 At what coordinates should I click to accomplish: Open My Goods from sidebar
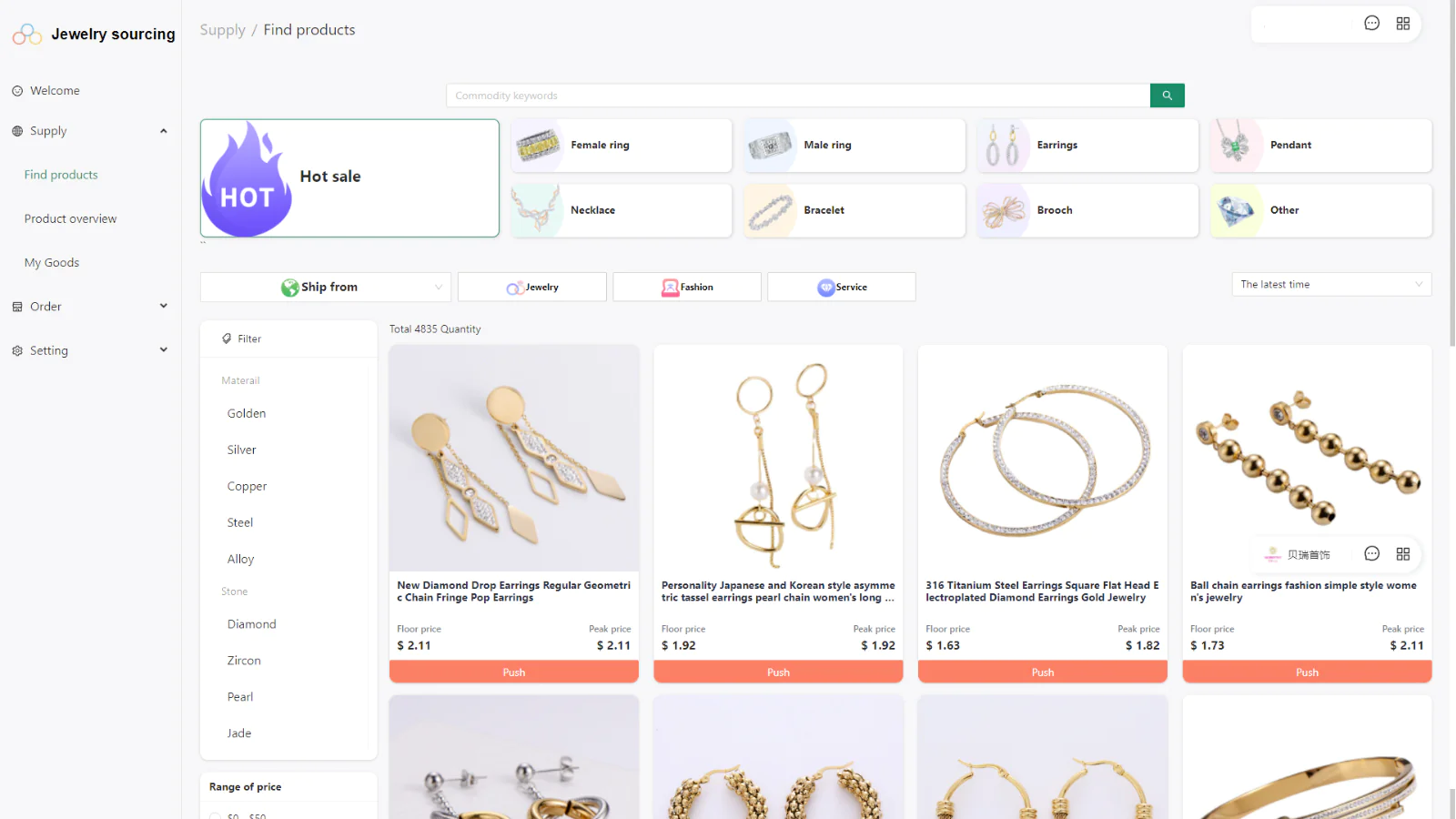pyautogui.click(x=52, y=263)
